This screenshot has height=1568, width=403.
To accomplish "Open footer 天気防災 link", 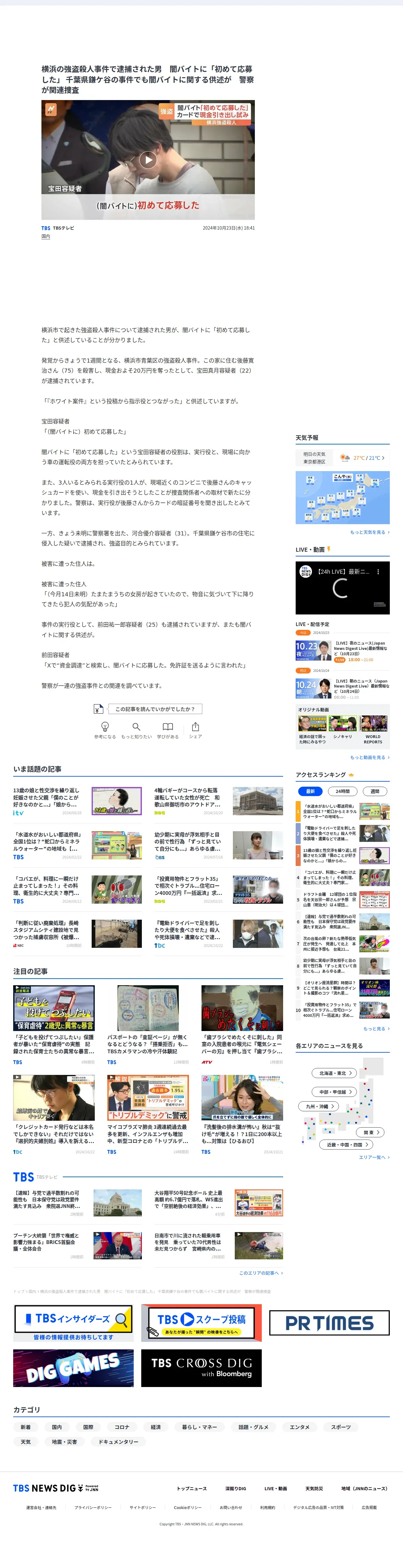I will click(x=314, y=1488).
